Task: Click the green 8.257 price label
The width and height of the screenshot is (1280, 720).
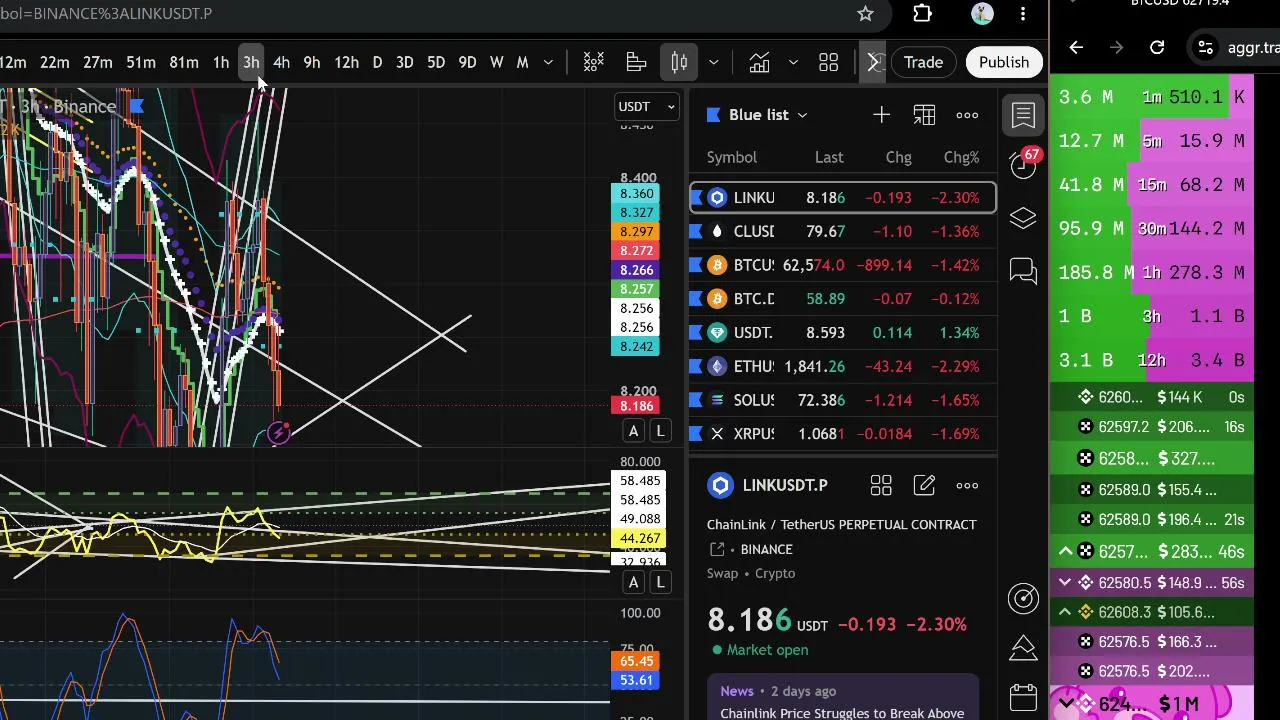Action: coord(637,290)
